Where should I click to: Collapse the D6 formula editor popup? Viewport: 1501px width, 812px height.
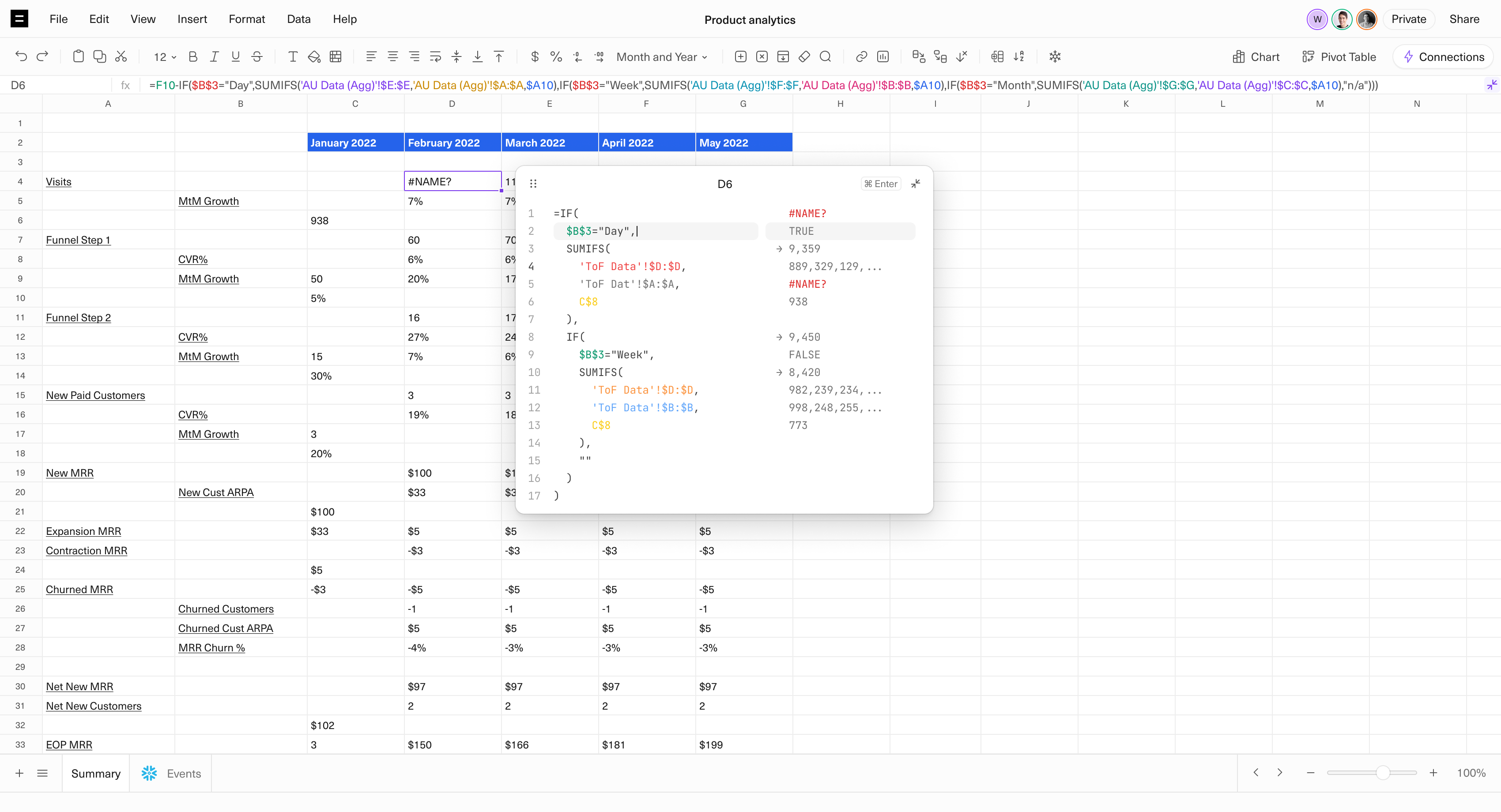[x=916, y=184]
